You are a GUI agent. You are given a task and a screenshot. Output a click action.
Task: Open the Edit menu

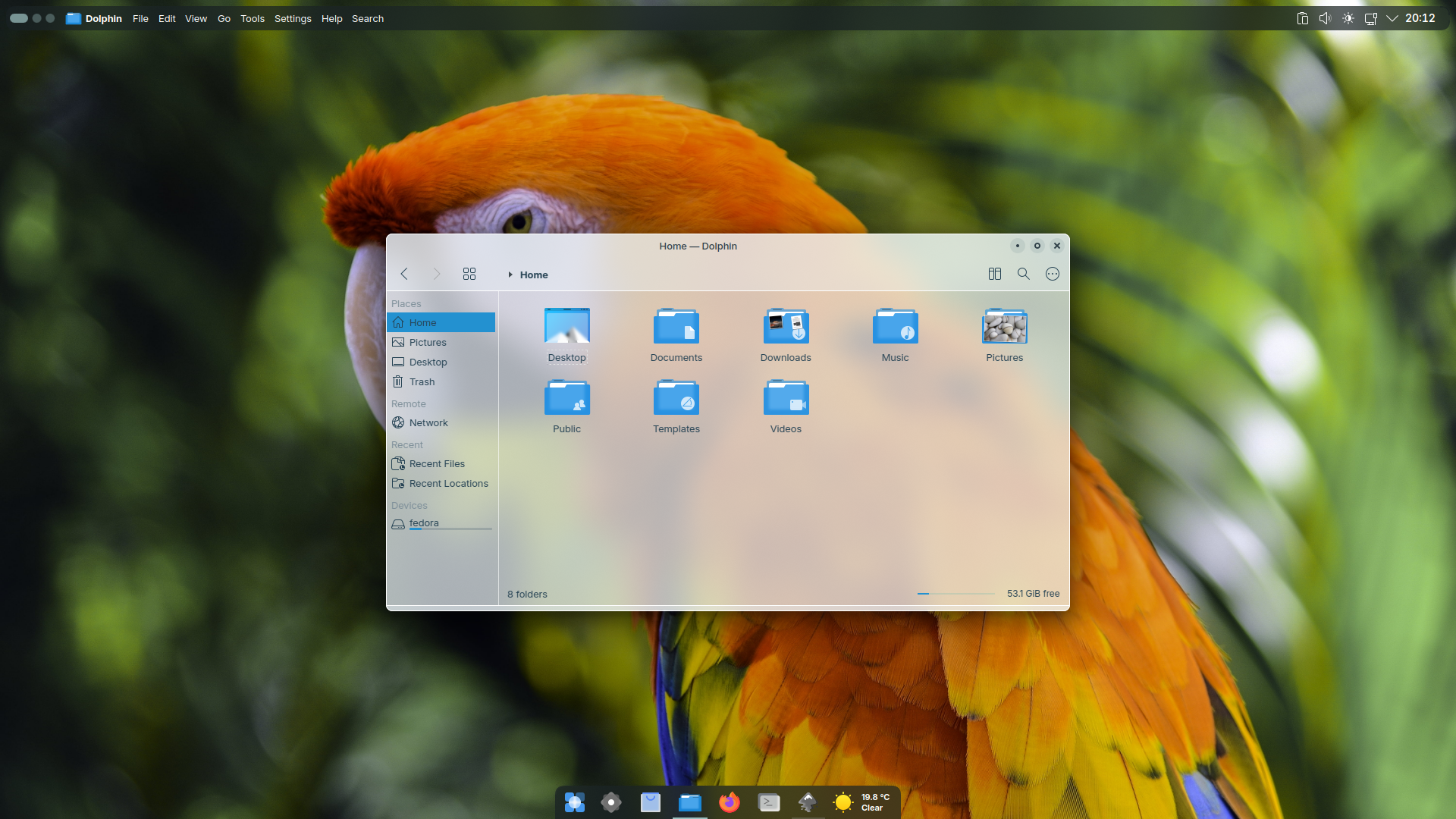[x=167, y=18]
